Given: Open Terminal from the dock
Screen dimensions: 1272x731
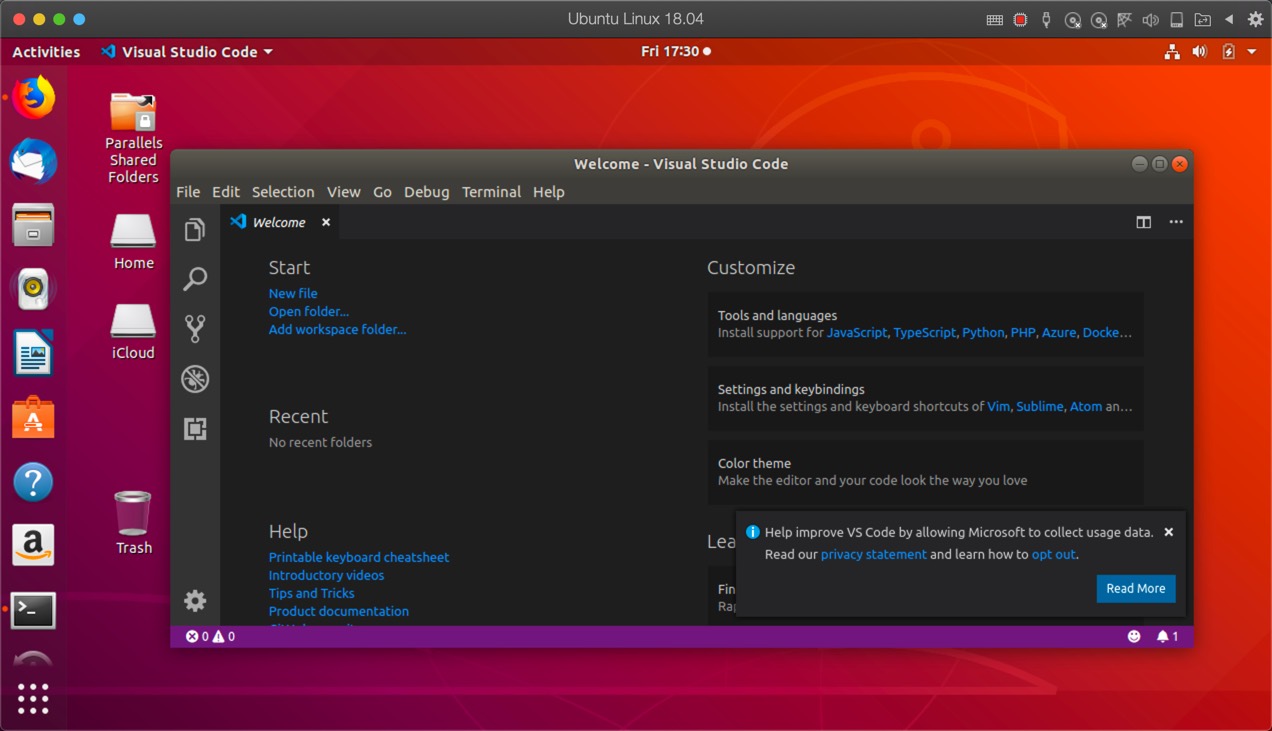Looking at the screenshot, I should tap(33, 609).
